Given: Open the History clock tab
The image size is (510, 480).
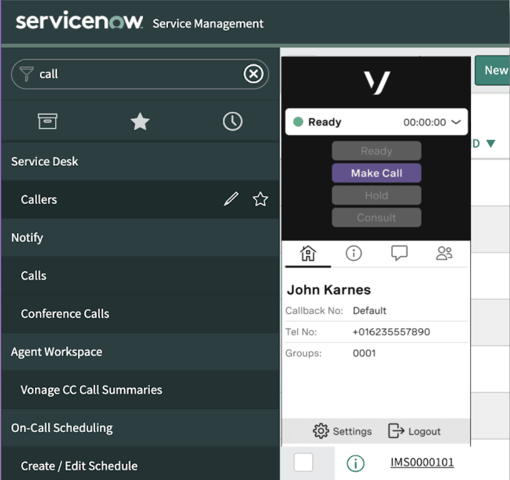Looking at the screenshot, I should click(x=232, y=121).
